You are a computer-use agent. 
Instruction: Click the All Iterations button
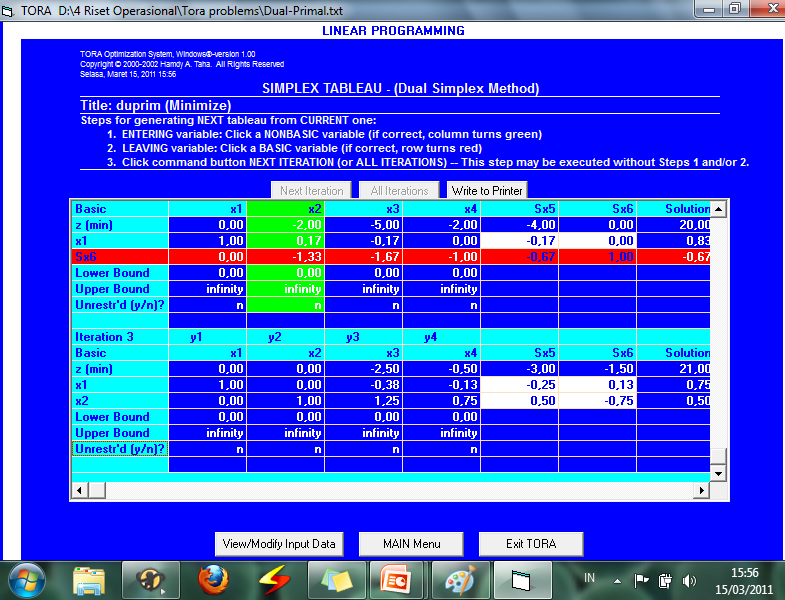pos(399,190)
